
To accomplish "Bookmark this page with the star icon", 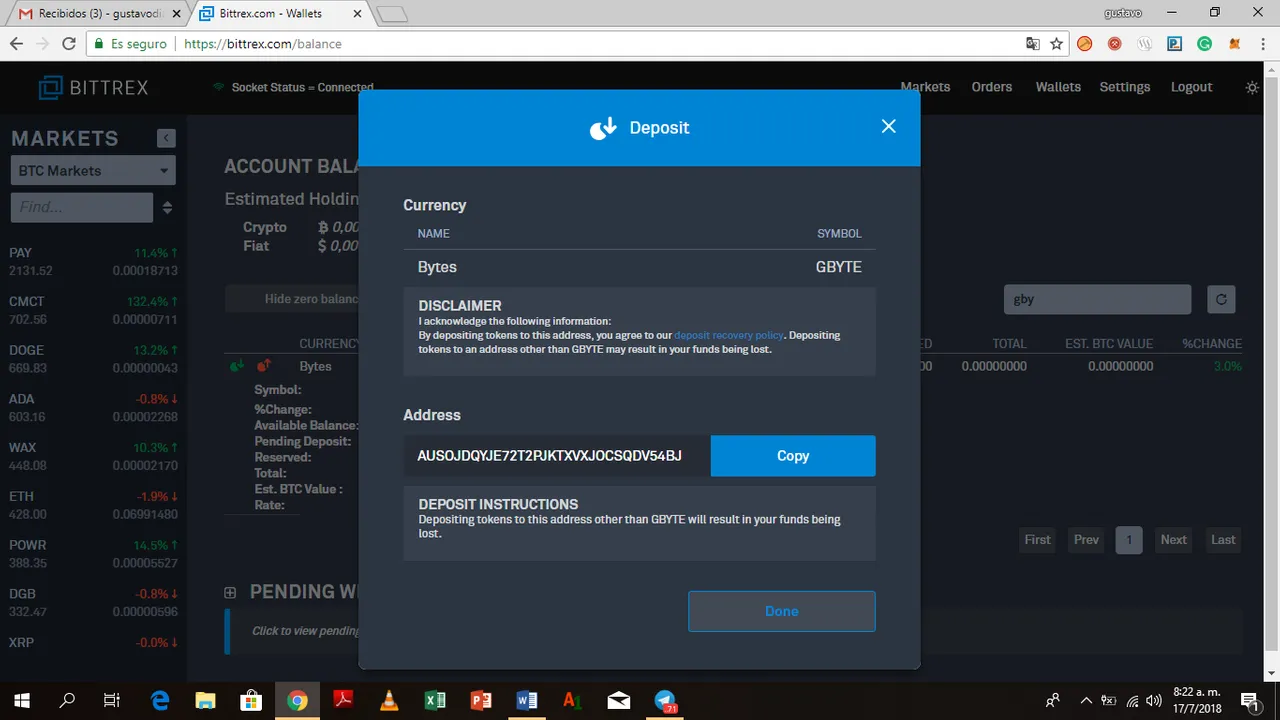I will [1056, 44].
